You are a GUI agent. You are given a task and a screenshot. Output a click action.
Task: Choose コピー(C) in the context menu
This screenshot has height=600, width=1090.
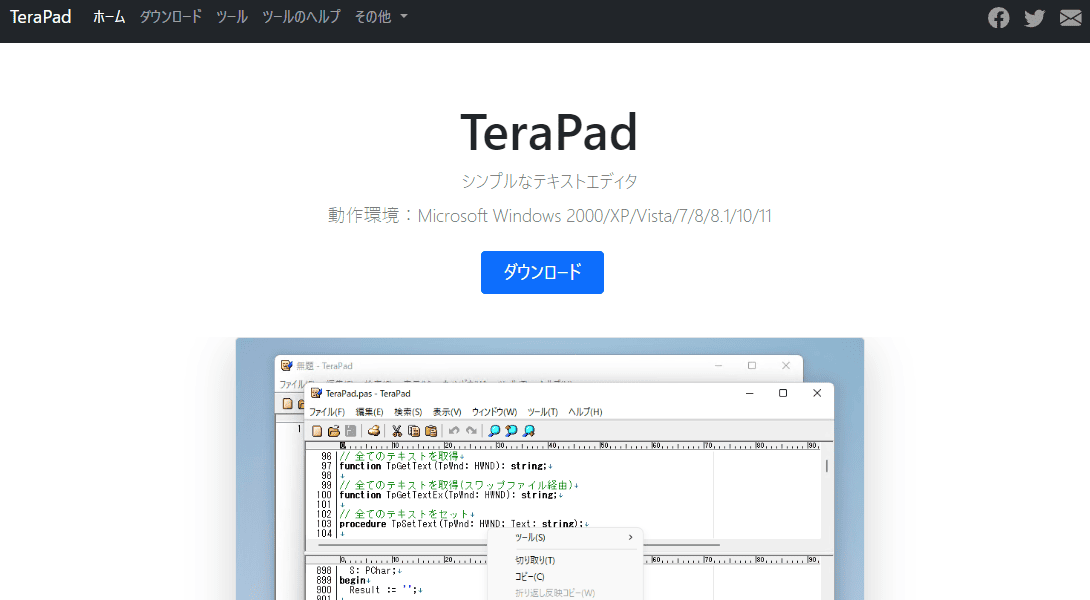click(530, 577)
